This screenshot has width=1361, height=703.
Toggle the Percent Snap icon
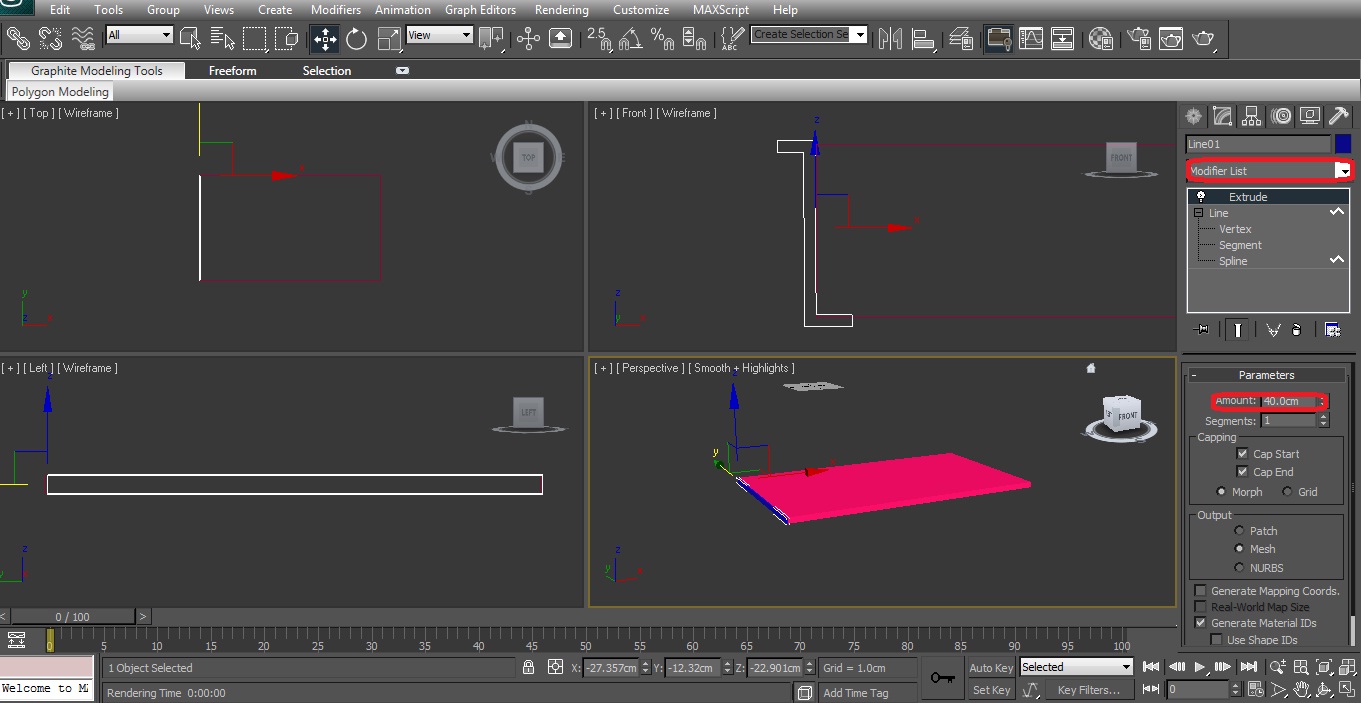pos(662,39)
